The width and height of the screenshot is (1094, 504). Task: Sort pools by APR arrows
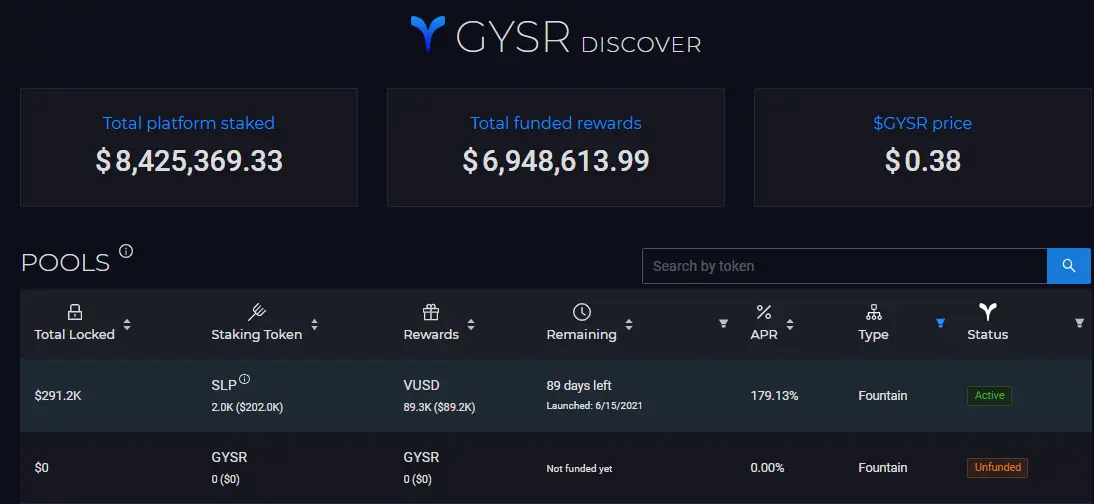click(x=790, y=325)
